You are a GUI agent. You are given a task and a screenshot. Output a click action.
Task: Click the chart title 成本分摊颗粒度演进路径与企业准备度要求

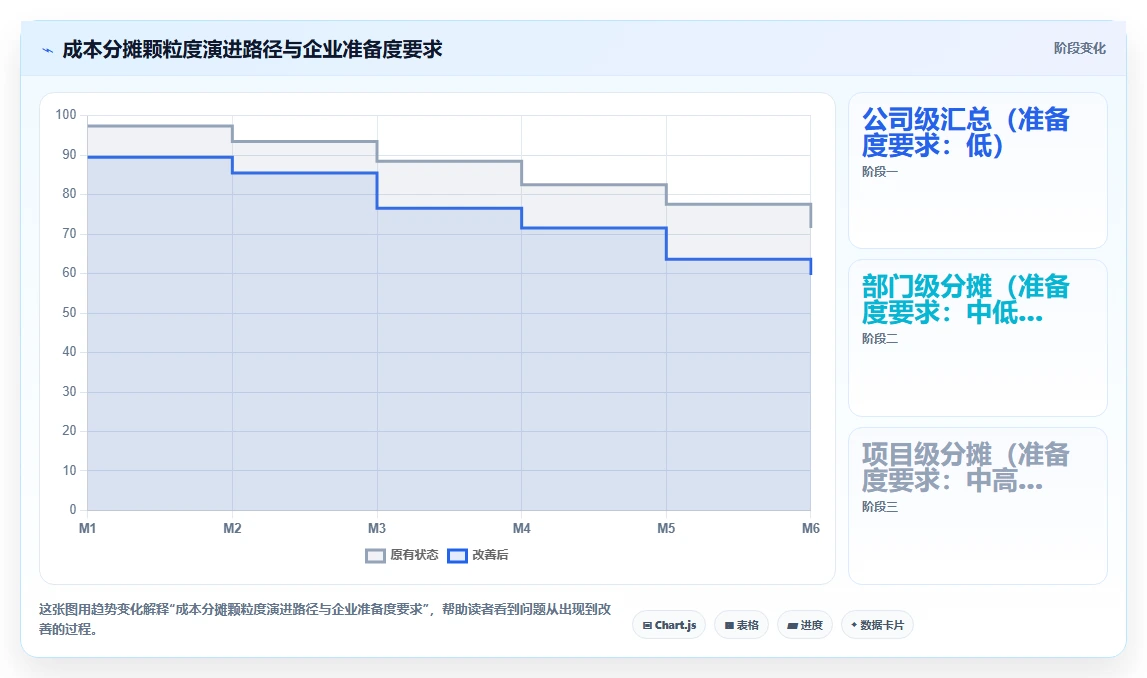coord(252,50)
